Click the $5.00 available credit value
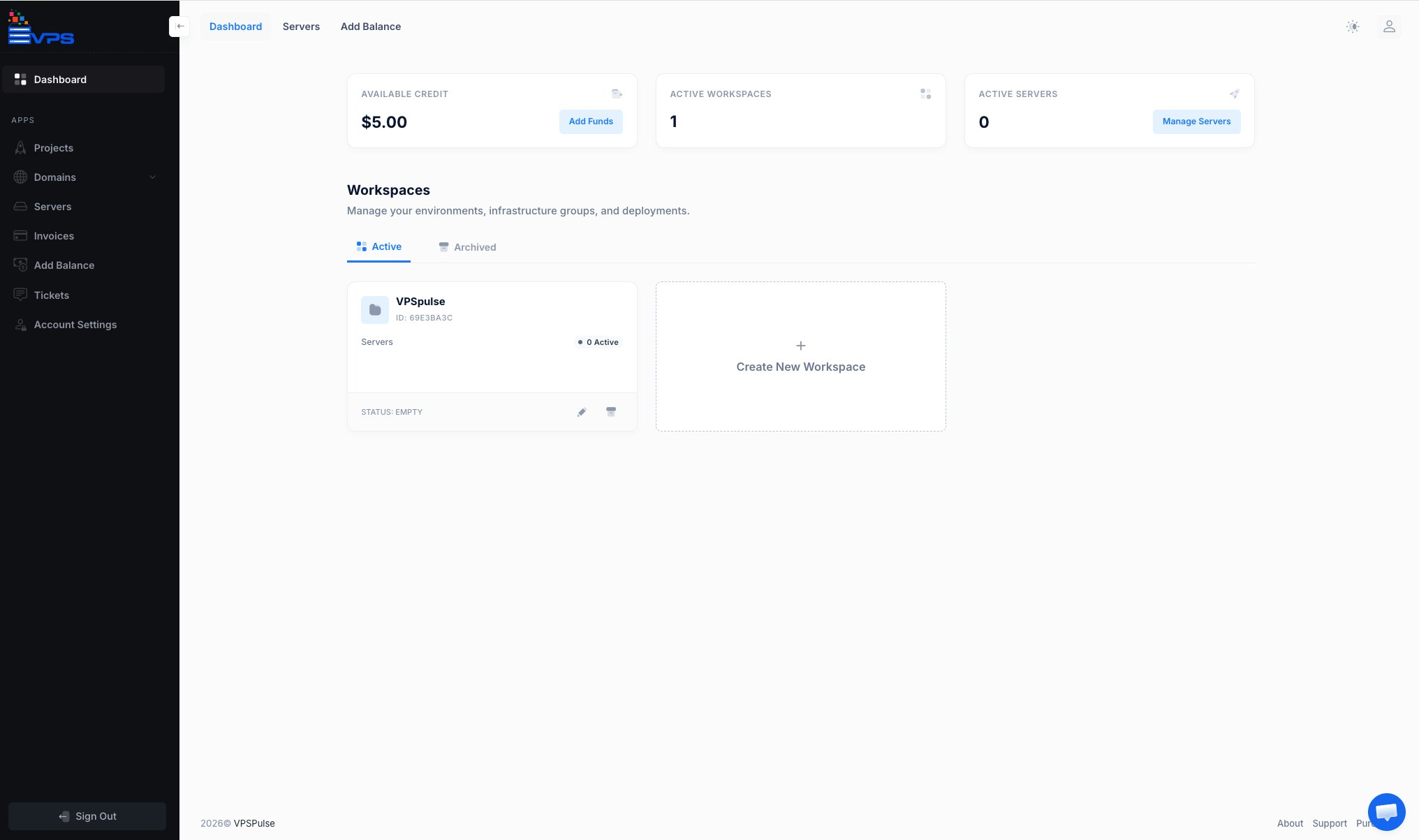Viewport: 1419px width, 840px height. [384, 122]
